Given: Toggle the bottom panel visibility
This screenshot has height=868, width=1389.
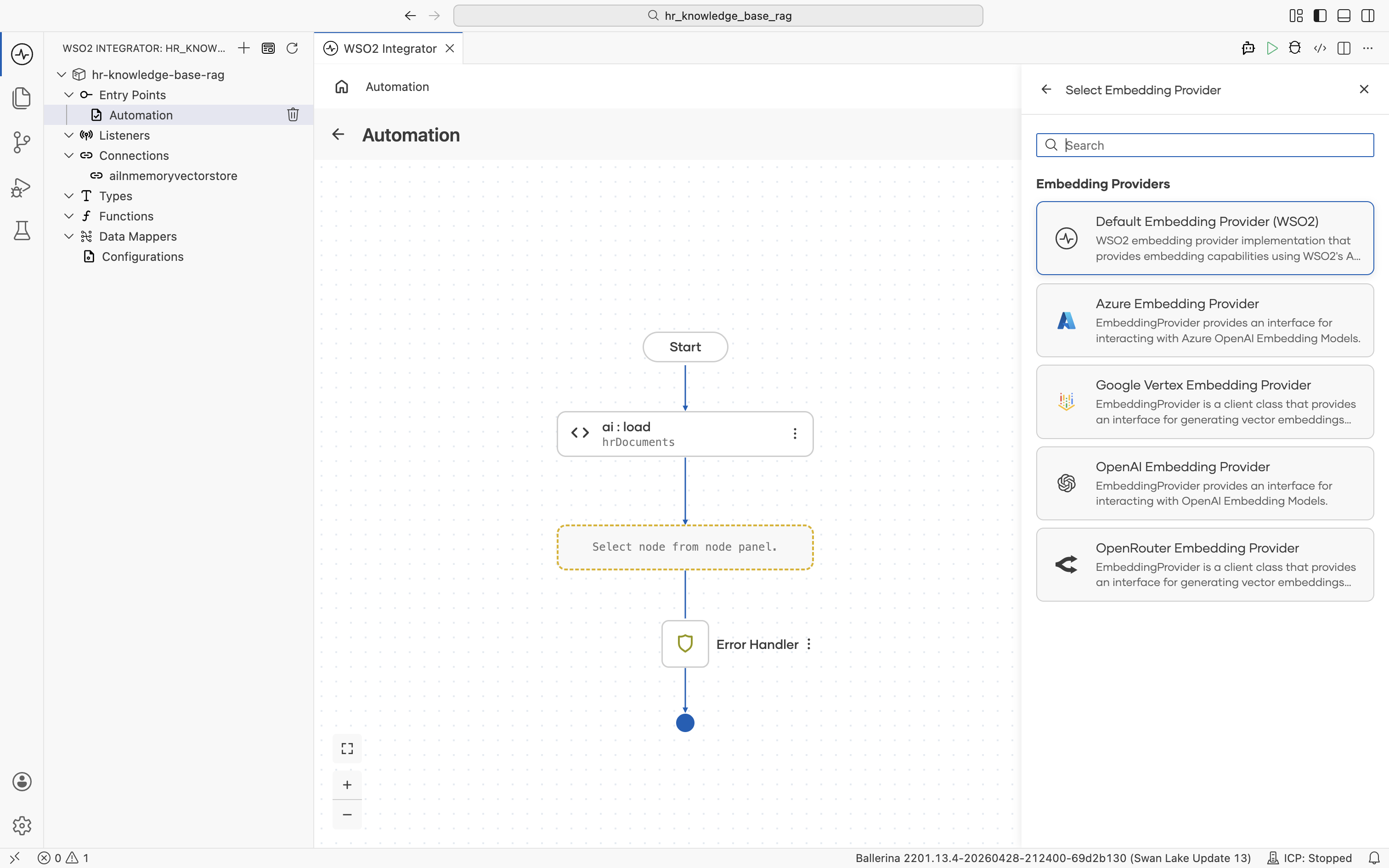Looking at the screenshot, I should tap(1344, 16).
